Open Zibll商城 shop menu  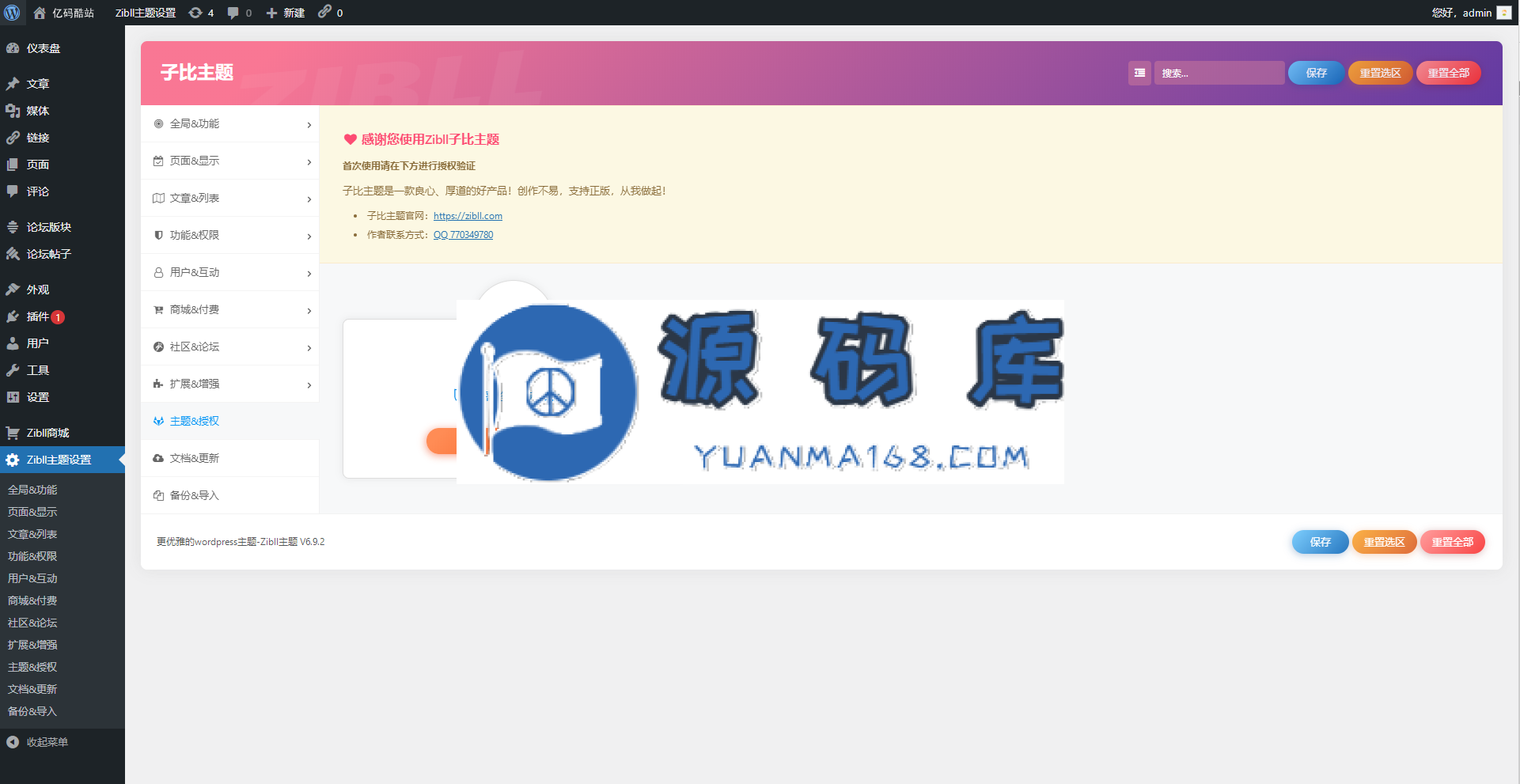(x=63, y=433)
